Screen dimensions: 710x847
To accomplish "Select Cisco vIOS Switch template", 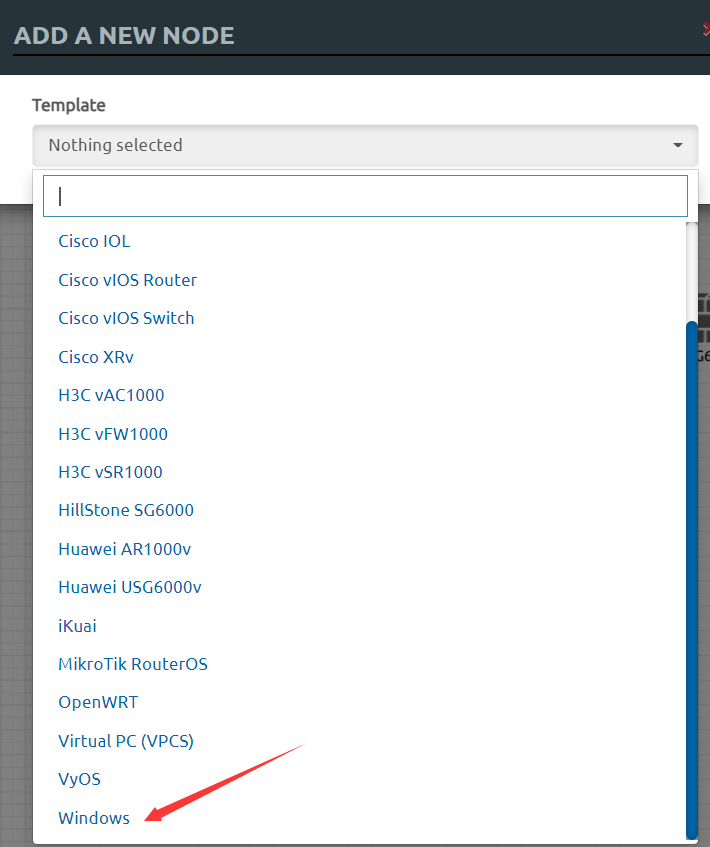I will (x=126, y=318).
